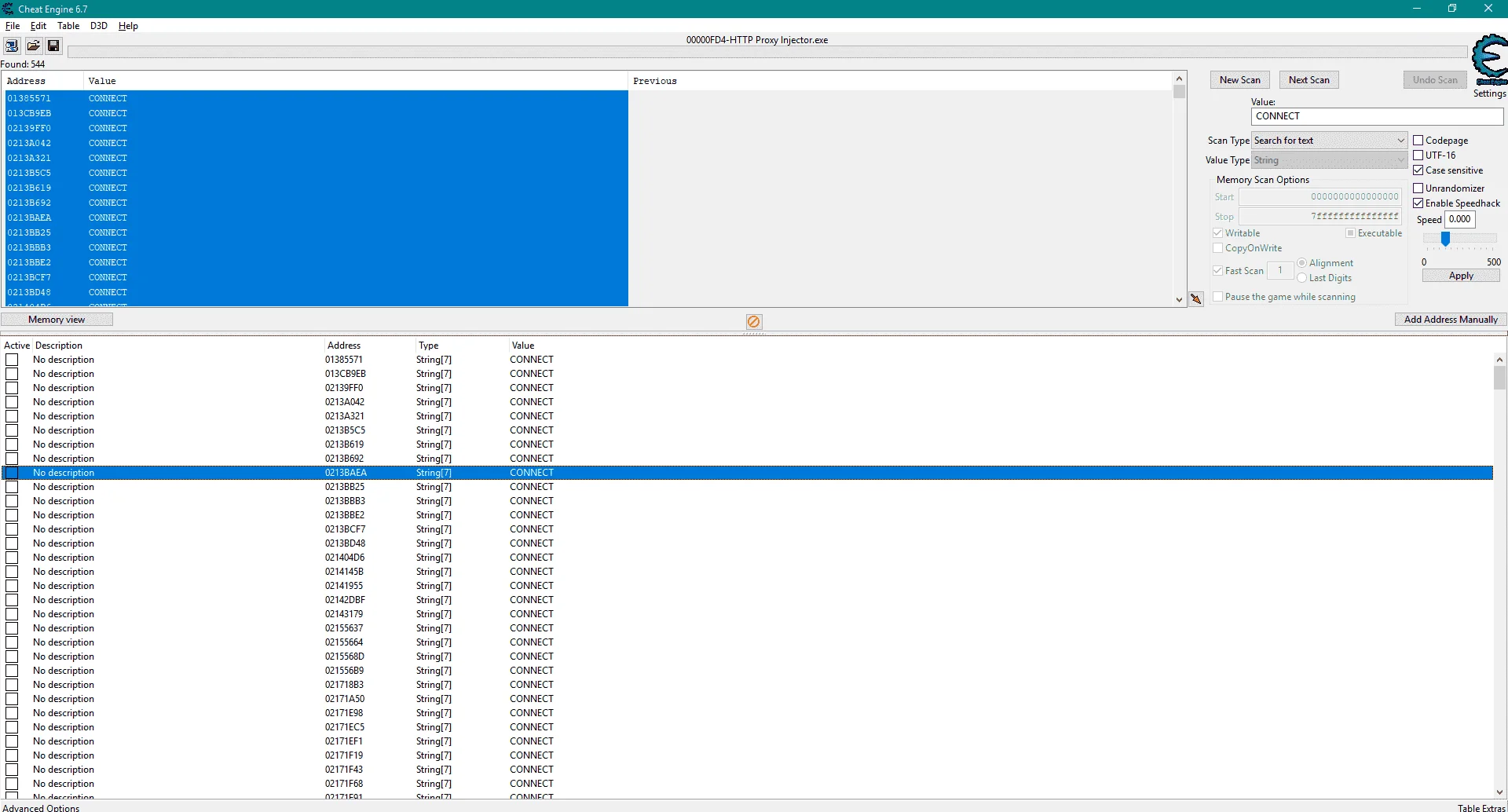Open the Value Type dropdown
This screenshot has height=812, width=1508.
pyautogui.click(x=1329, y=160)
